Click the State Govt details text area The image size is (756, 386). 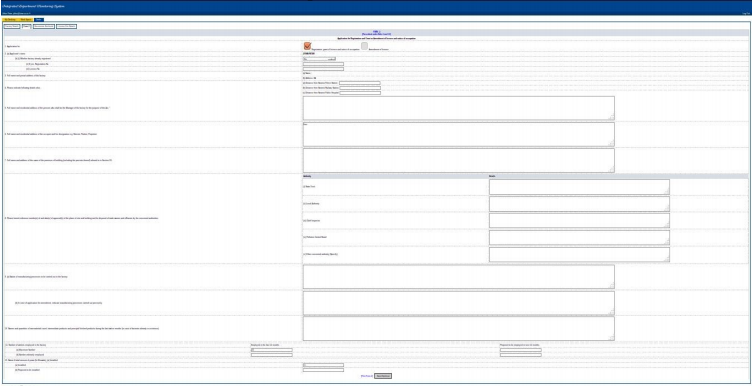pyautogui.click(x=579, y=187)
